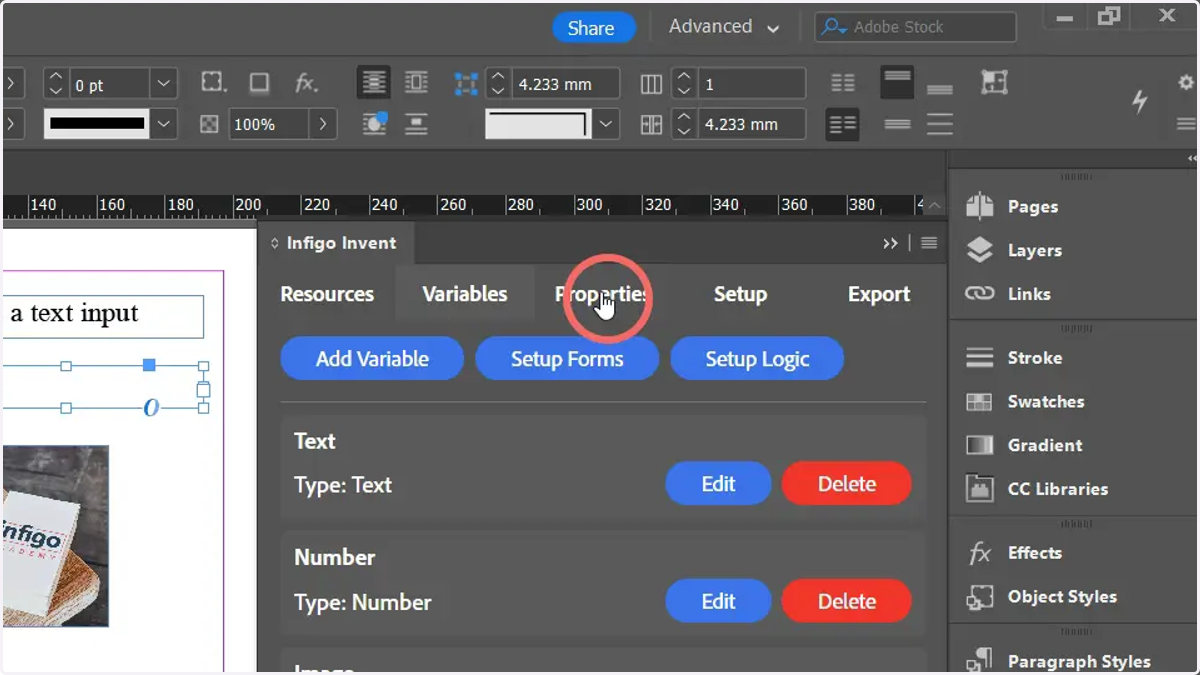
Task: Select justify vertical text alignment button
Action: pos(940,124)
